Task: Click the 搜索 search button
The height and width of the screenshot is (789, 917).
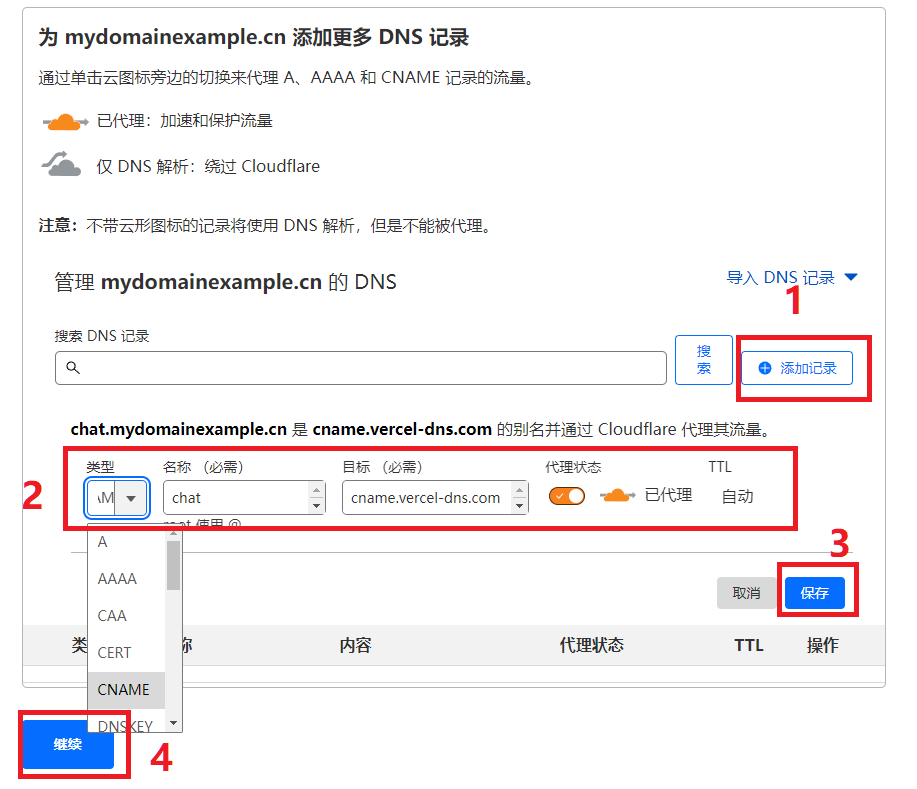Action: pos(704,360)
